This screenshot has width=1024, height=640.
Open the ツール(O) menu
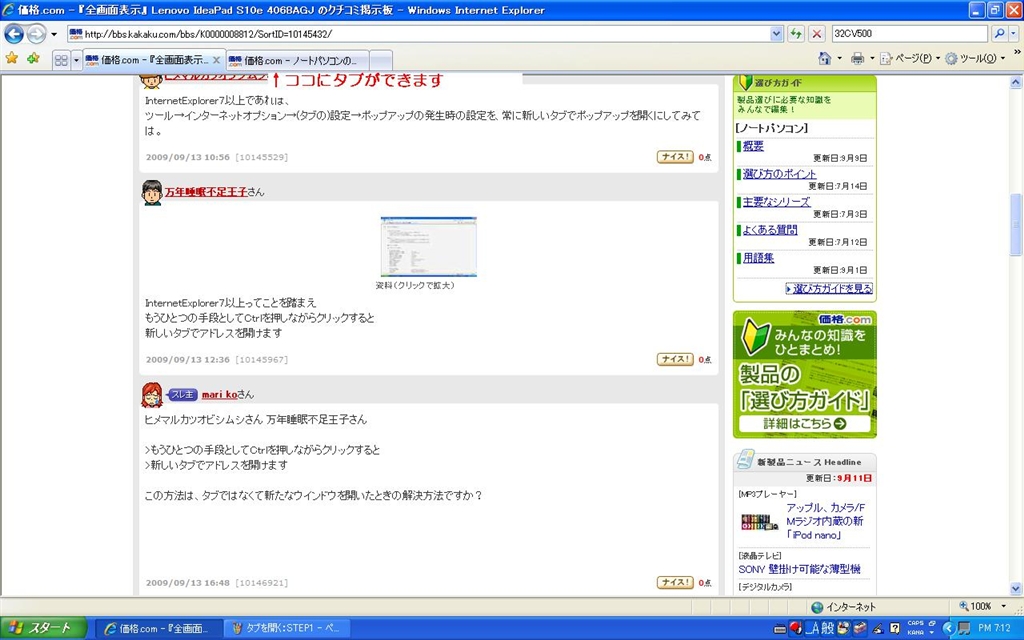point(975,59)
